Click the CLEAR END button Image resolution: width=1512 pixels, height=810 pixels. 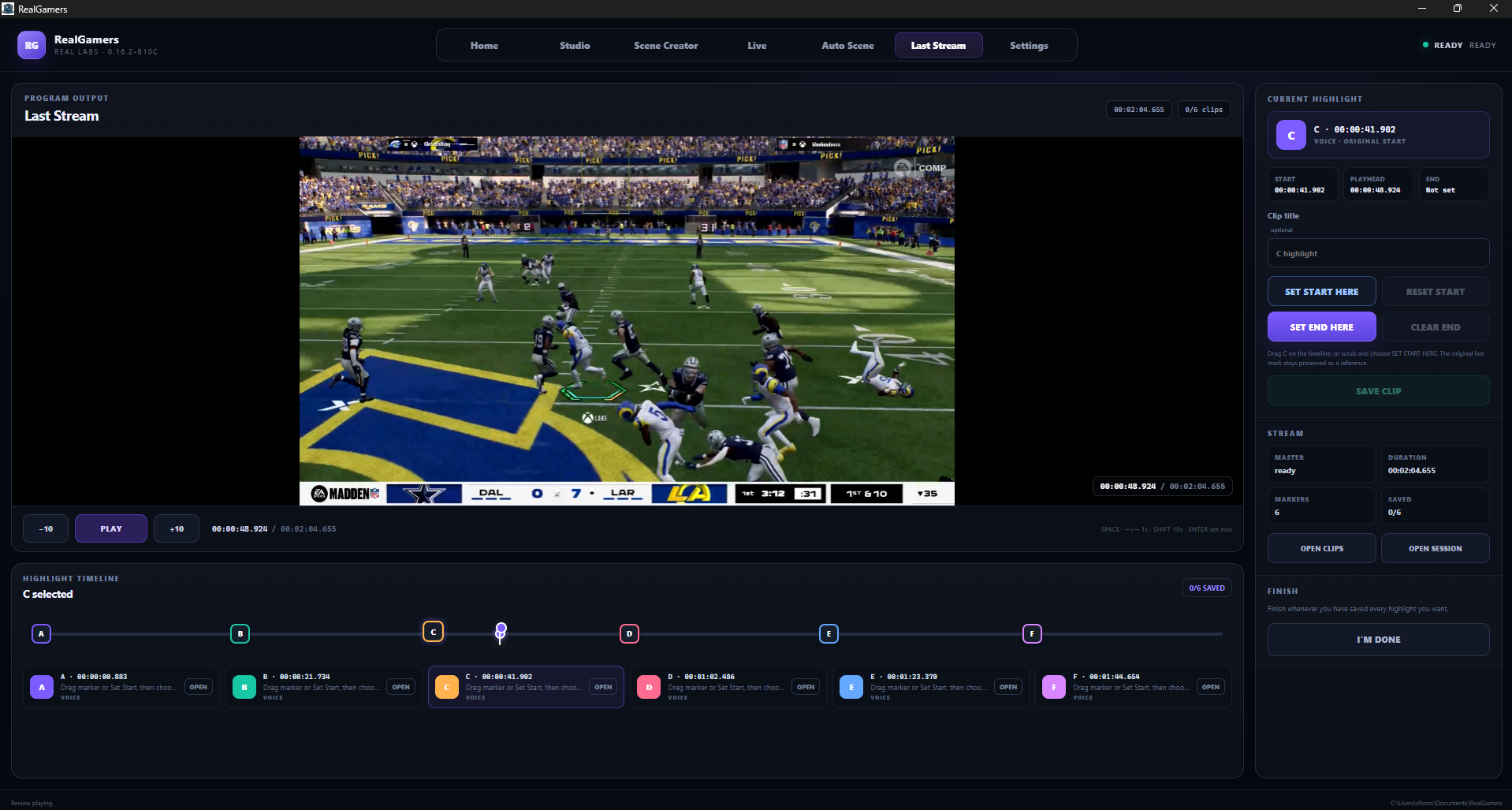click(x=1435, y=327)
